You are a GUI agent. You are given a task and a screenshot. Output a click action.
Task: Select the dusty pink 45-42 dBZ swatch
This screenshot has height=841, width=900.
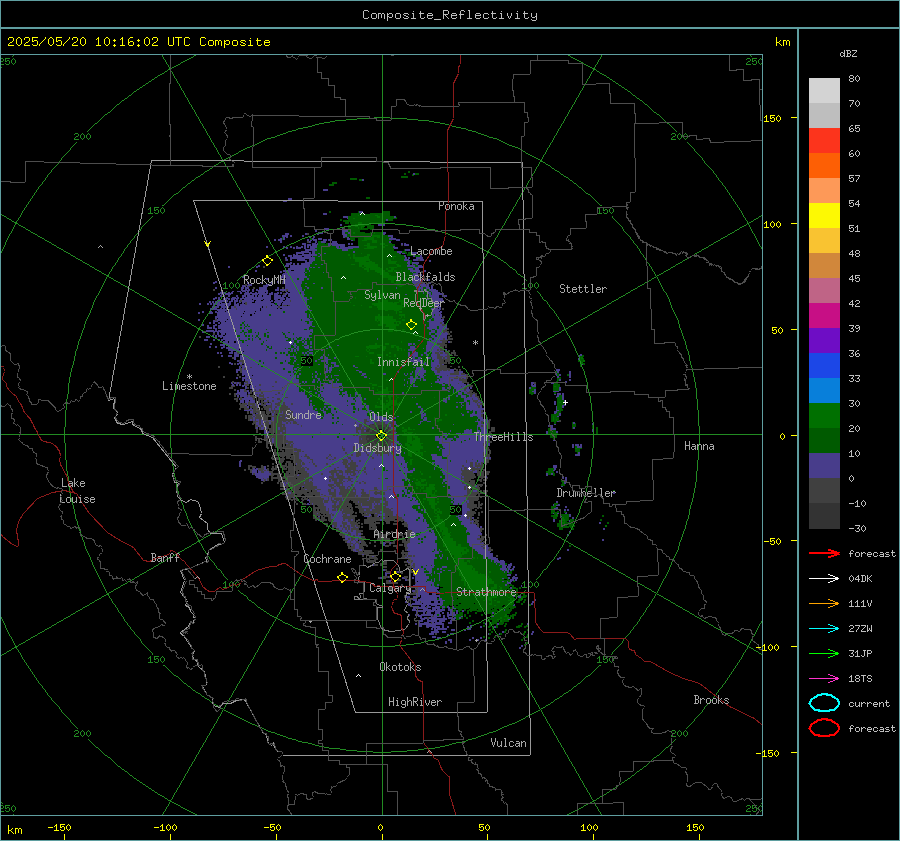click(x=824, y=290)
